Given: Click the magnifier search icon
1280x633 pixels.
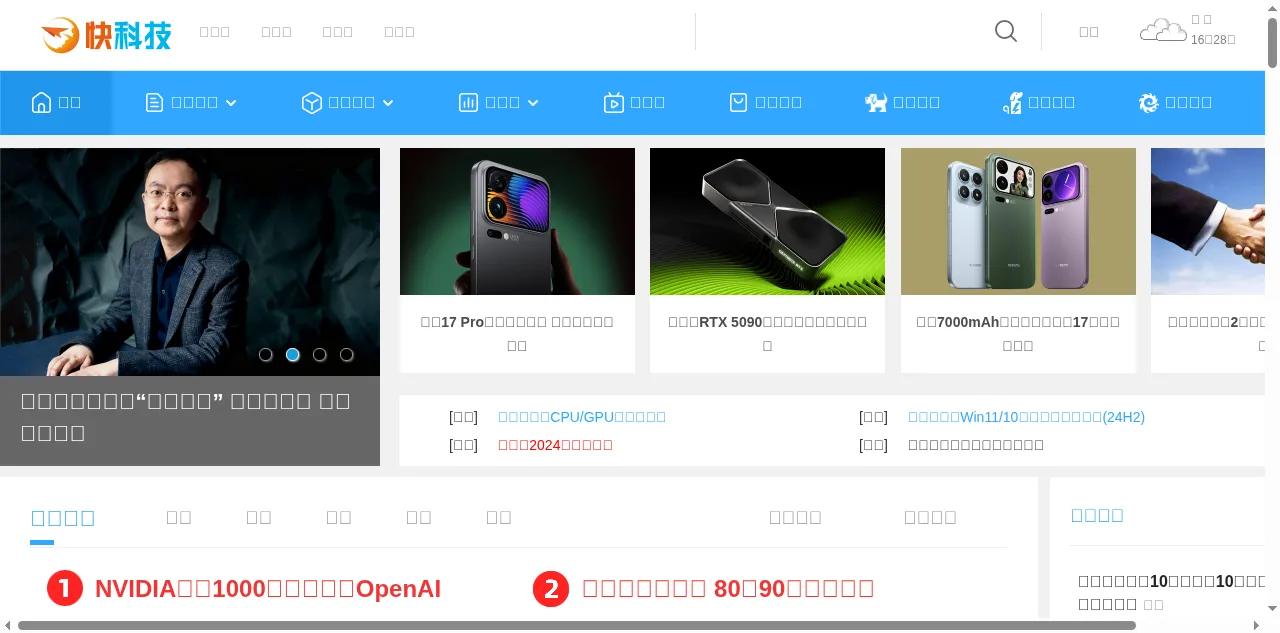Looking at the screenshot, I should click(1006, 31).
